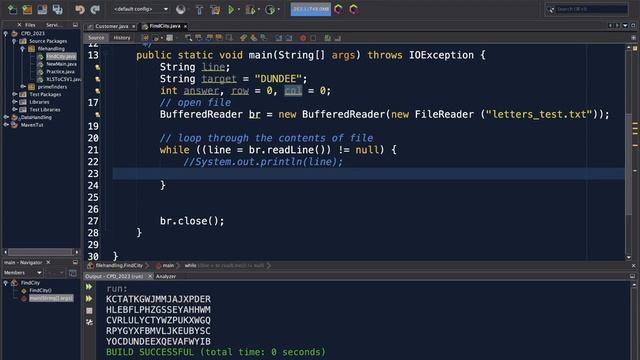Click the Comment icon in editor toolbar

tap(327, 38)
